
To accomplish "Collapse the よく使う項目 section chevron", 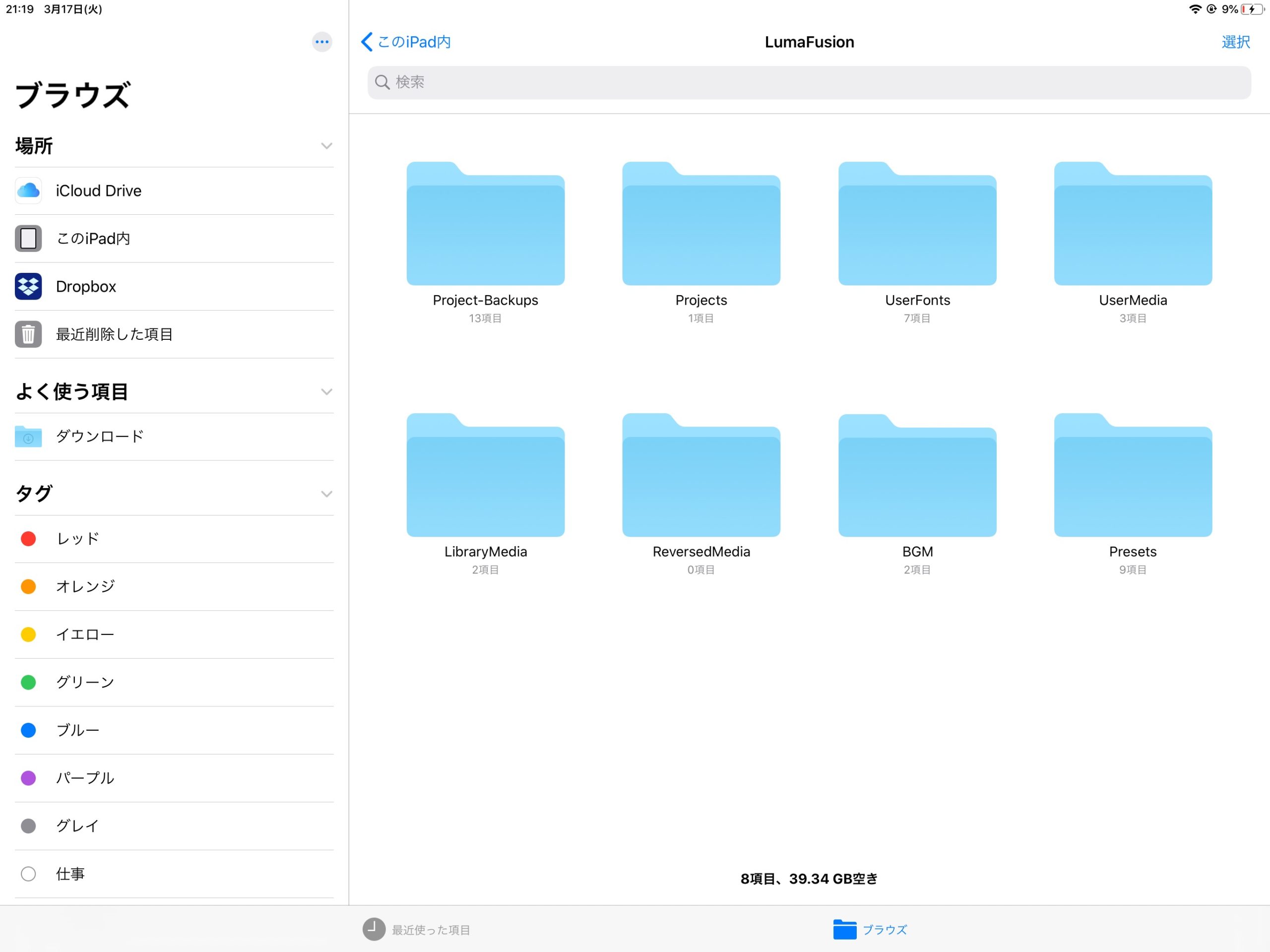I will click(x=326, y=391).
